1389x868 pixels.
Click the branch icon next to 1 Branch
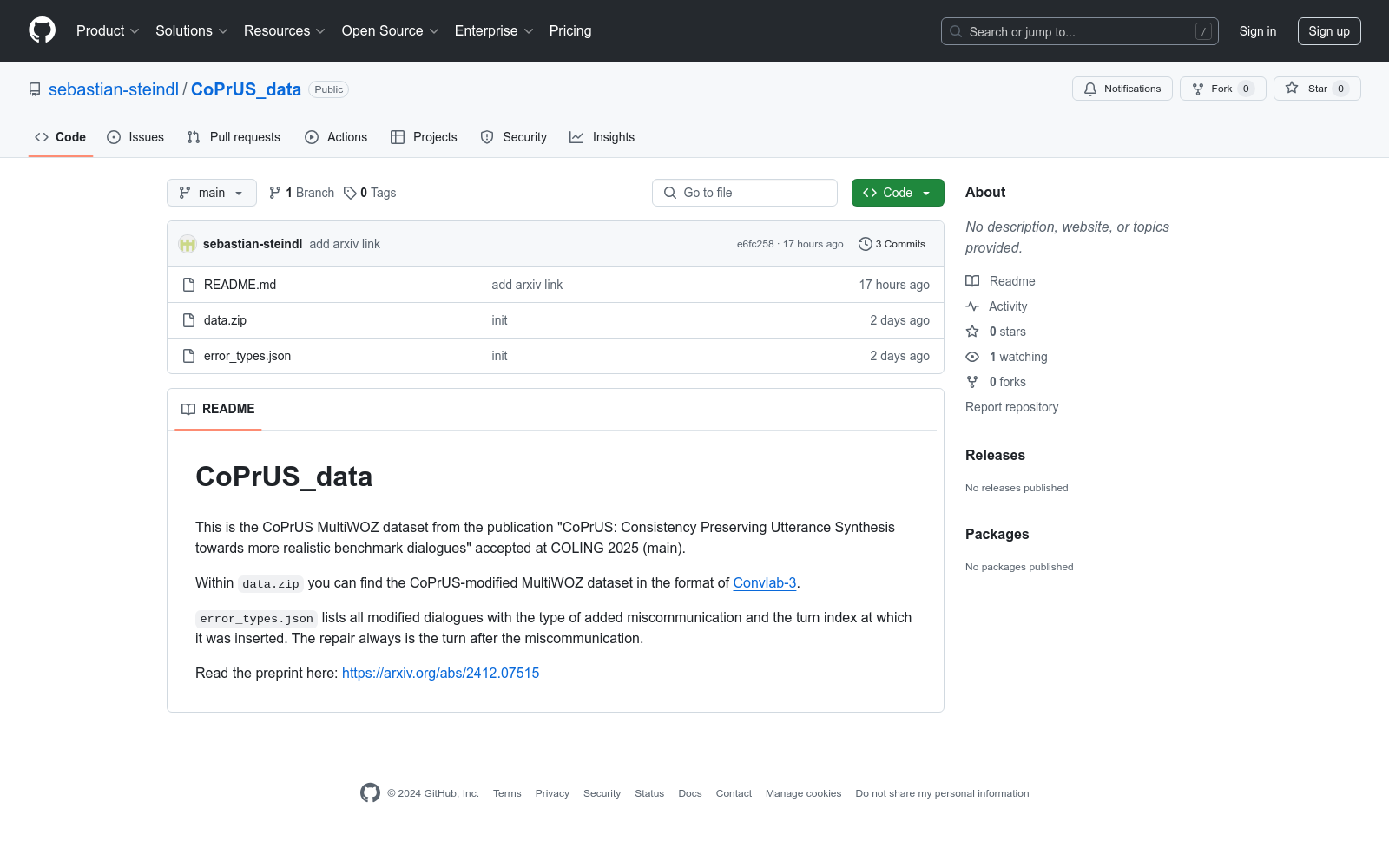(x=275, y=193)
